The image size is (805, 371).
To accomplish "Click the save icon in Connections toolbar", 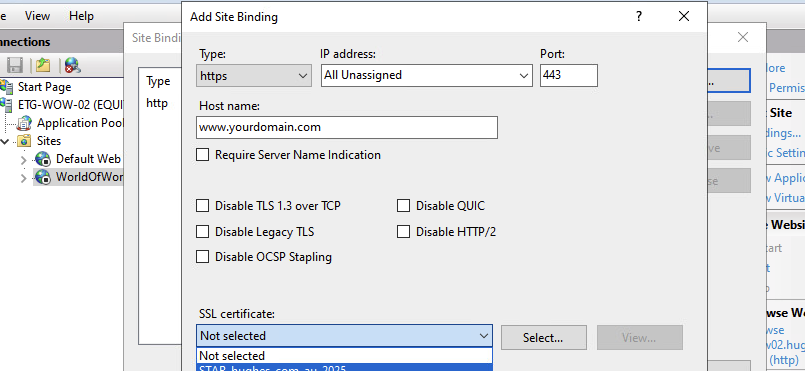I will [14, 65].
